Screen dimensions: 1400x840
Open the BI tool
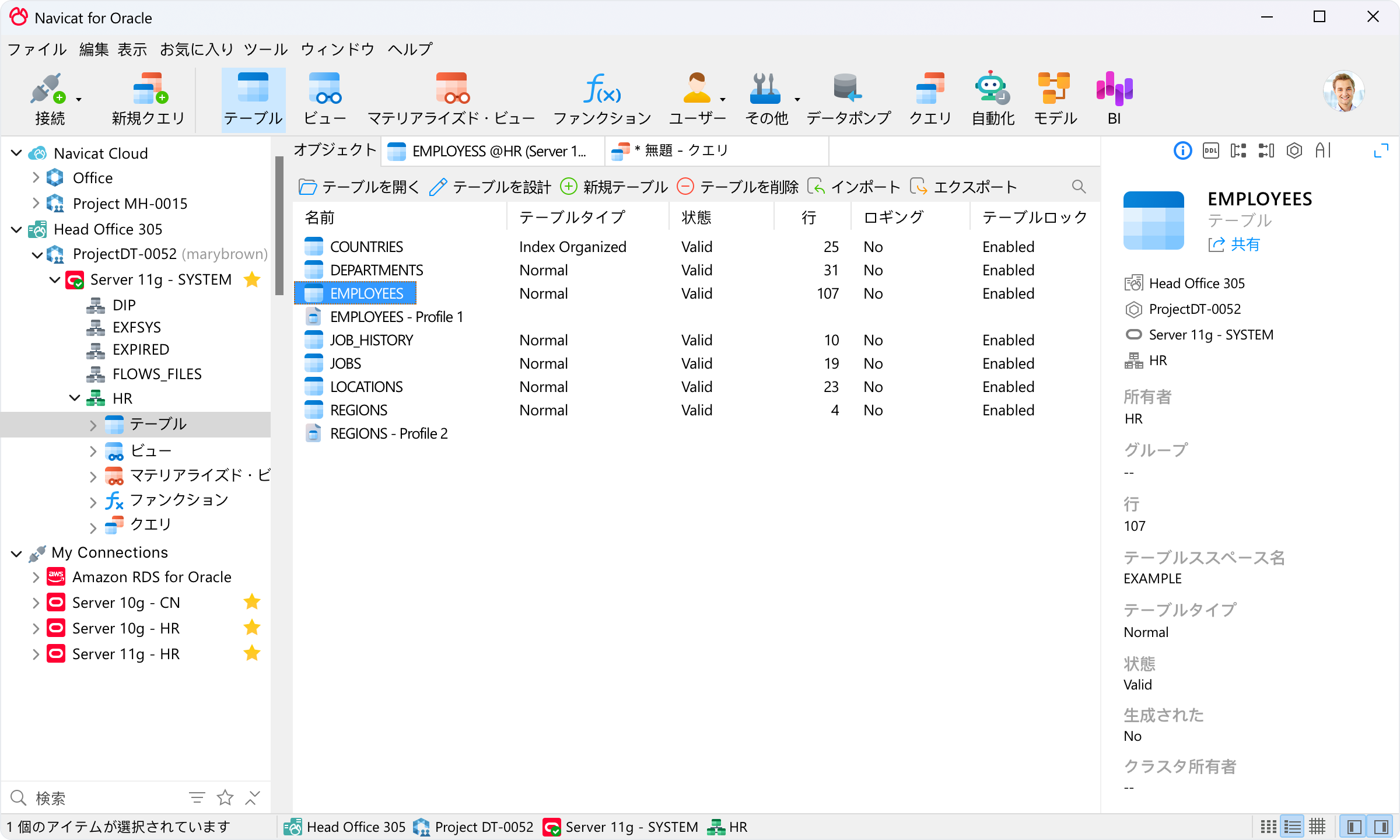point(1114,99)
